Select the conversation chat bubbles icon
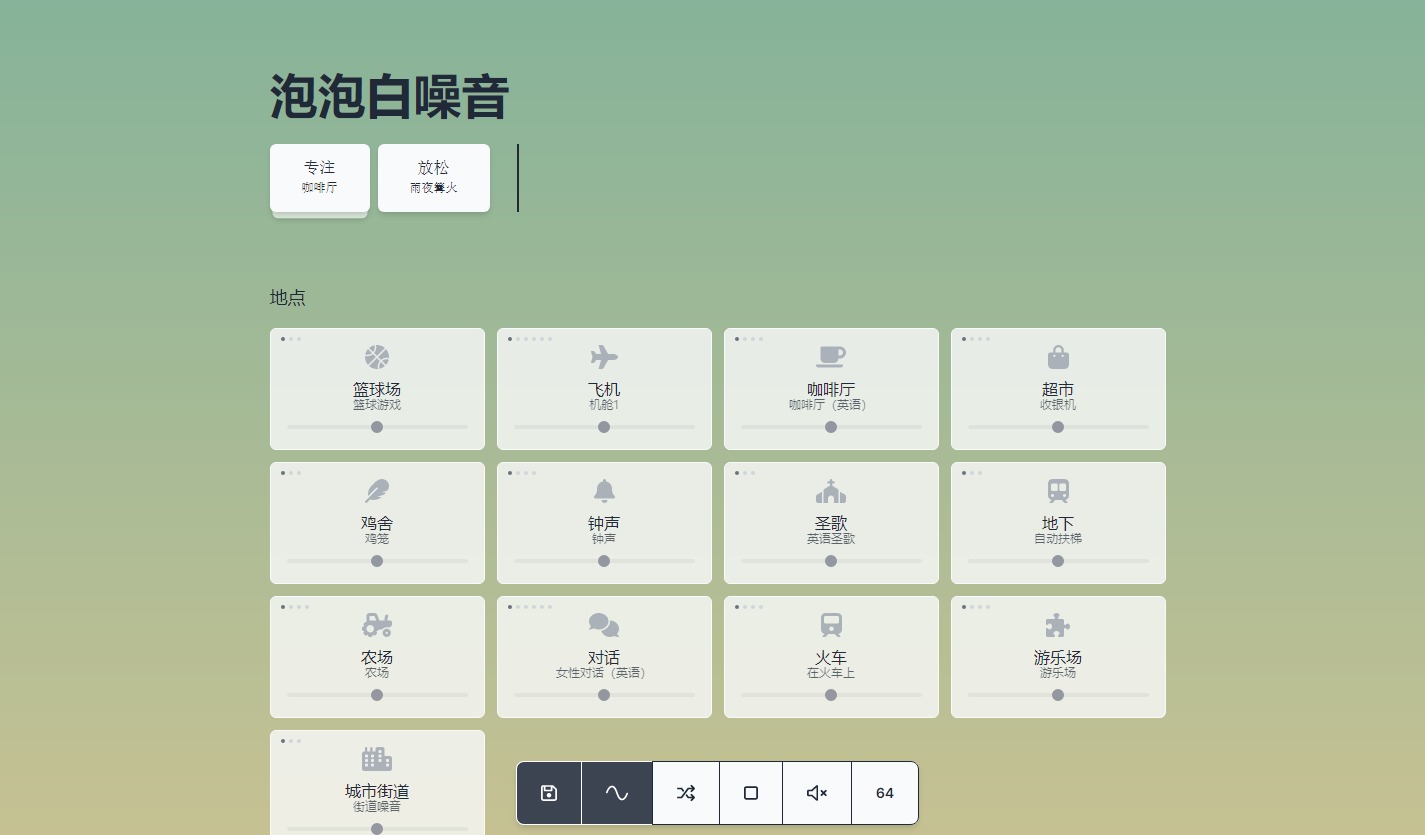1425x835 pixels. click(x=604, y=625)
